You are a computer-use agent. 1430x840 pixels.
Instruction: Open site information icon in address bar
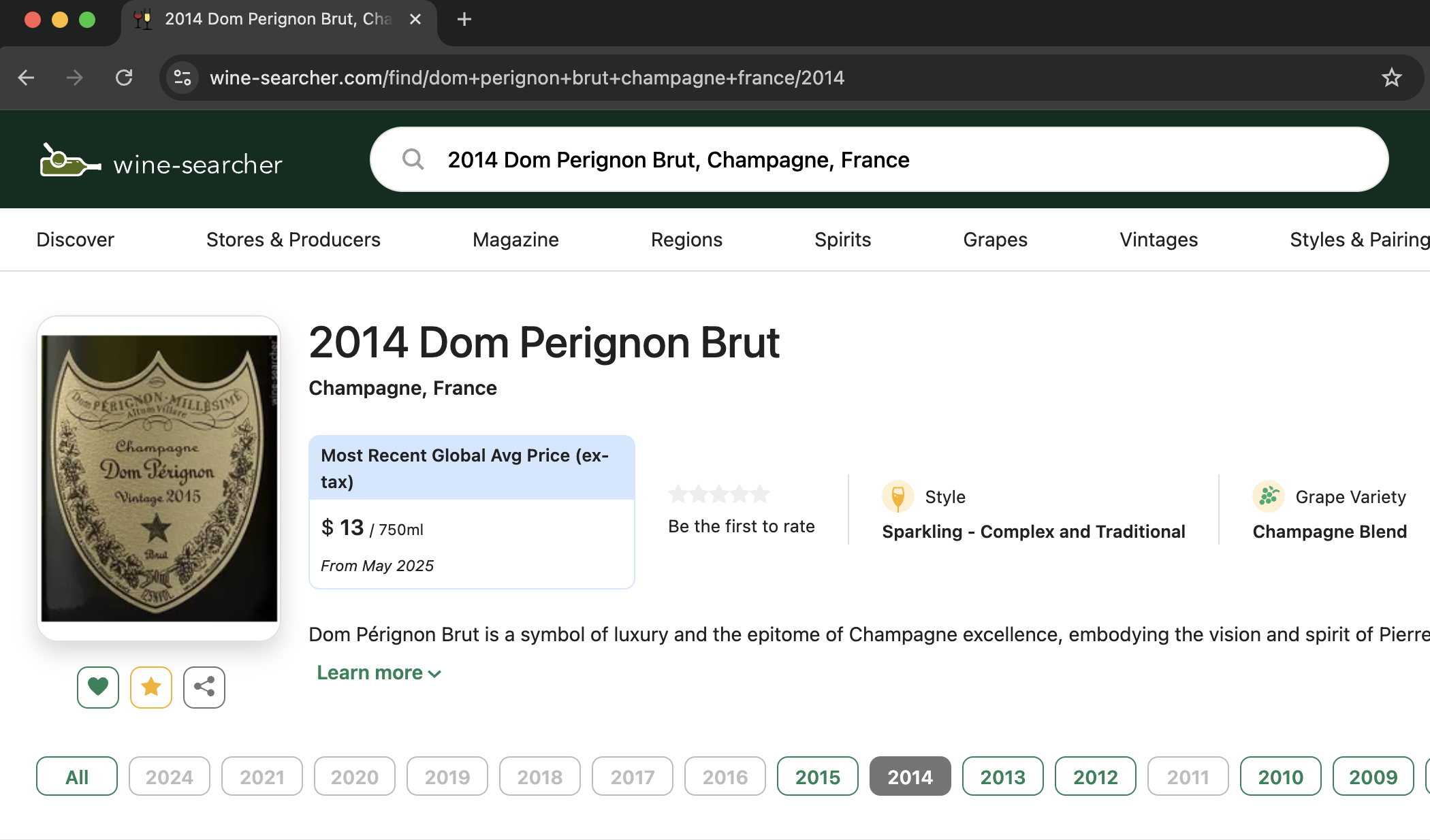182,78
